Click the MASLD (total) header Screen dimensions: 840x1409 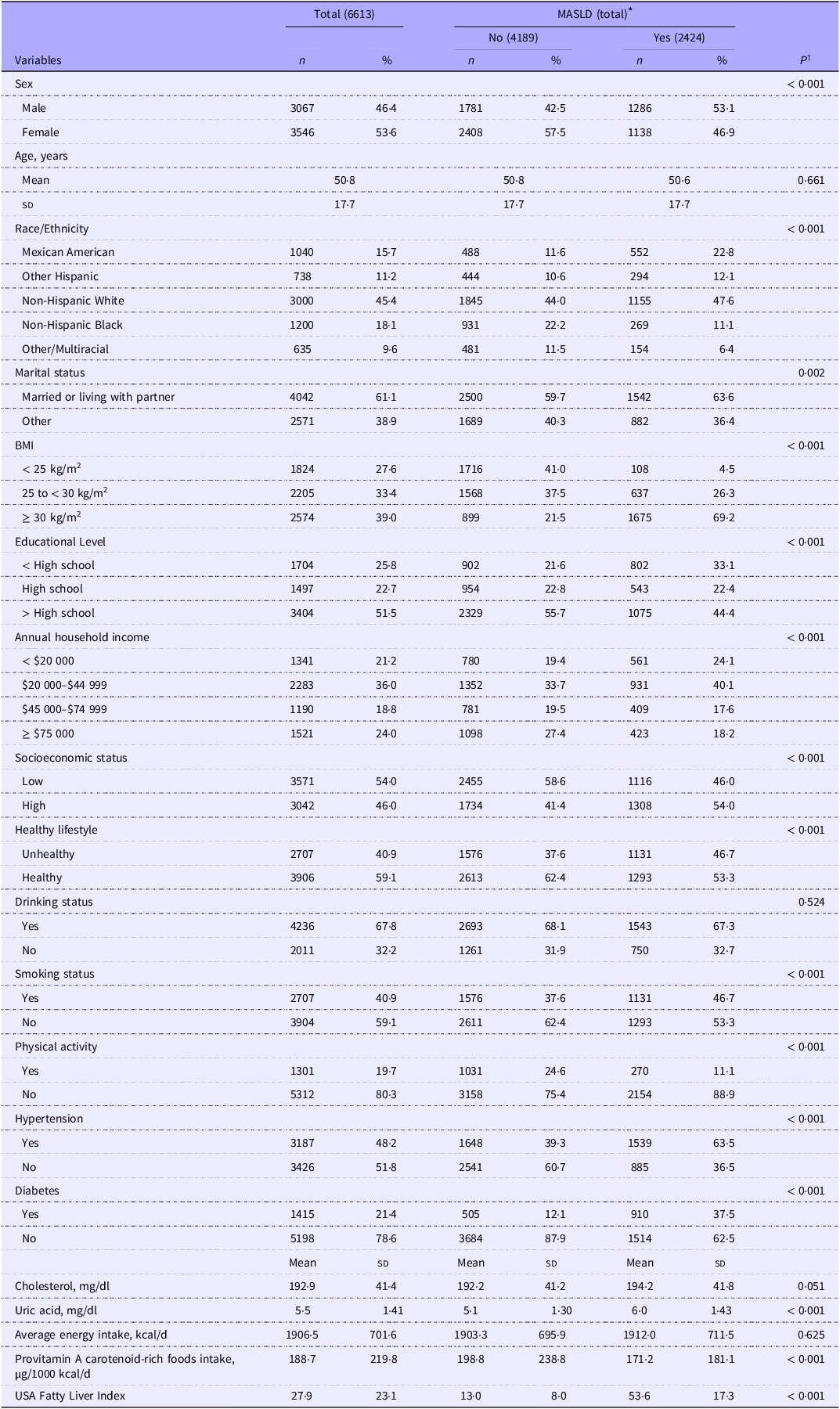[x=594, y=13]
